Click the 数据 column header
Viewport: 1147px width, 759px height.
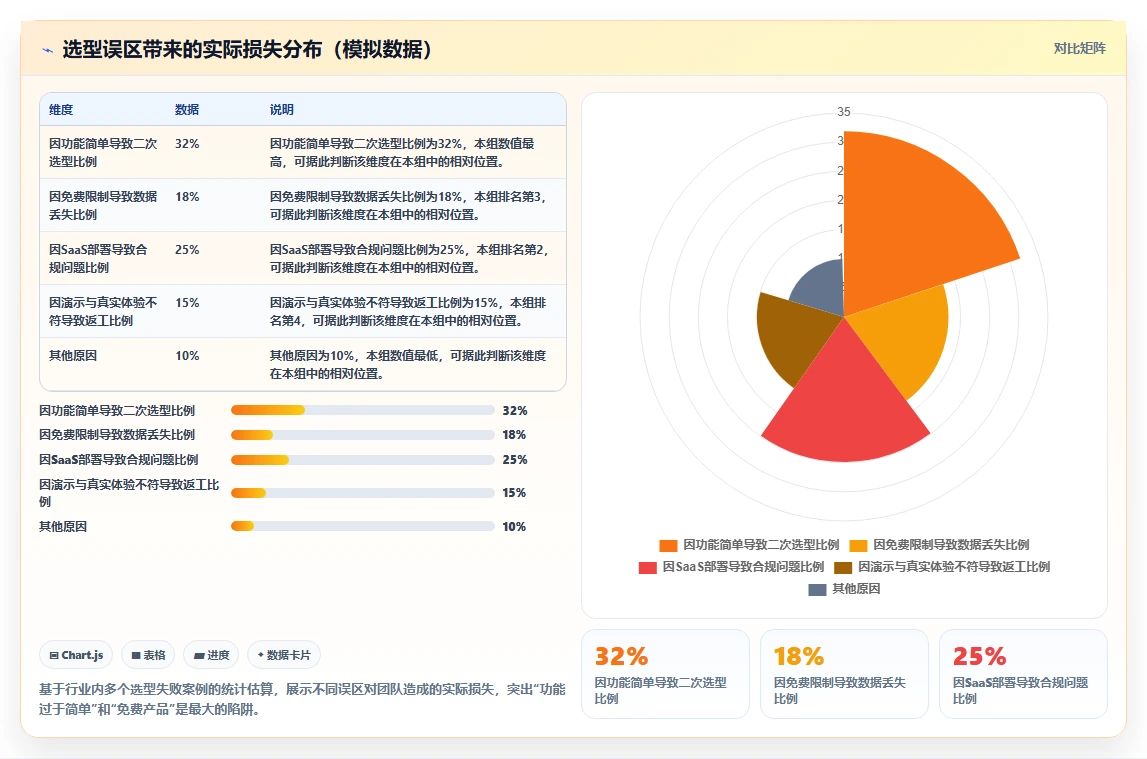(187, 110)
